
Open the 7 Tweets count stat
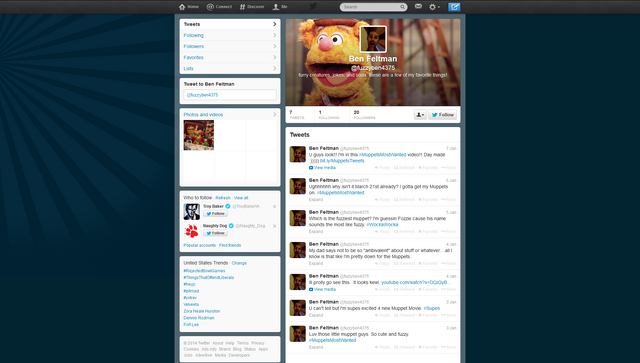[x=297, y=115]
